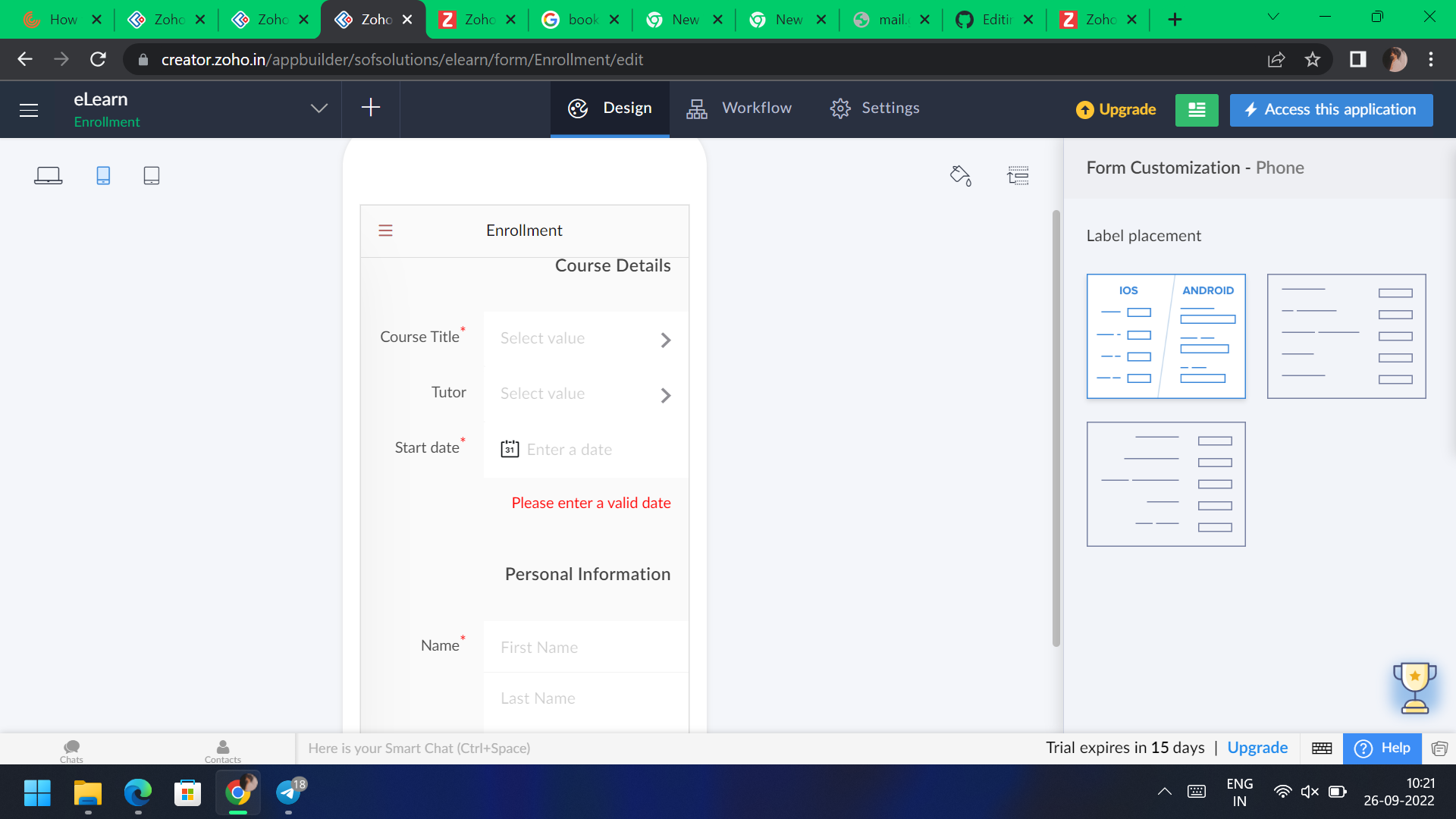Click the Upgrade link near trial notice
The image size is (1456, 819).
pos(1257,748)
